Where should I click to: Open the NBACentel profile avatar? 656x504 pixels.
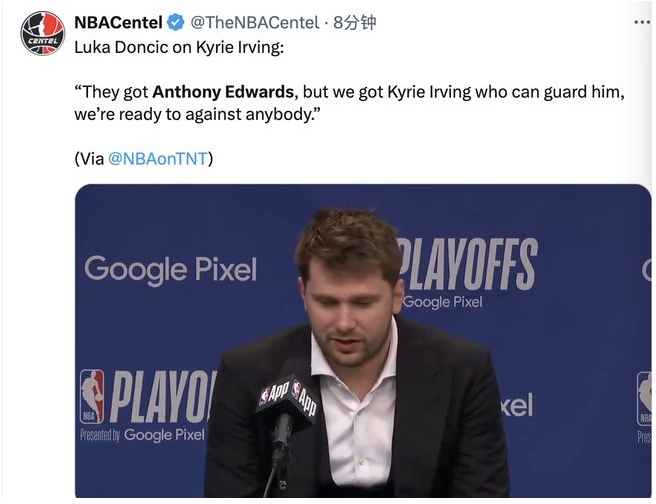point(41,33)
